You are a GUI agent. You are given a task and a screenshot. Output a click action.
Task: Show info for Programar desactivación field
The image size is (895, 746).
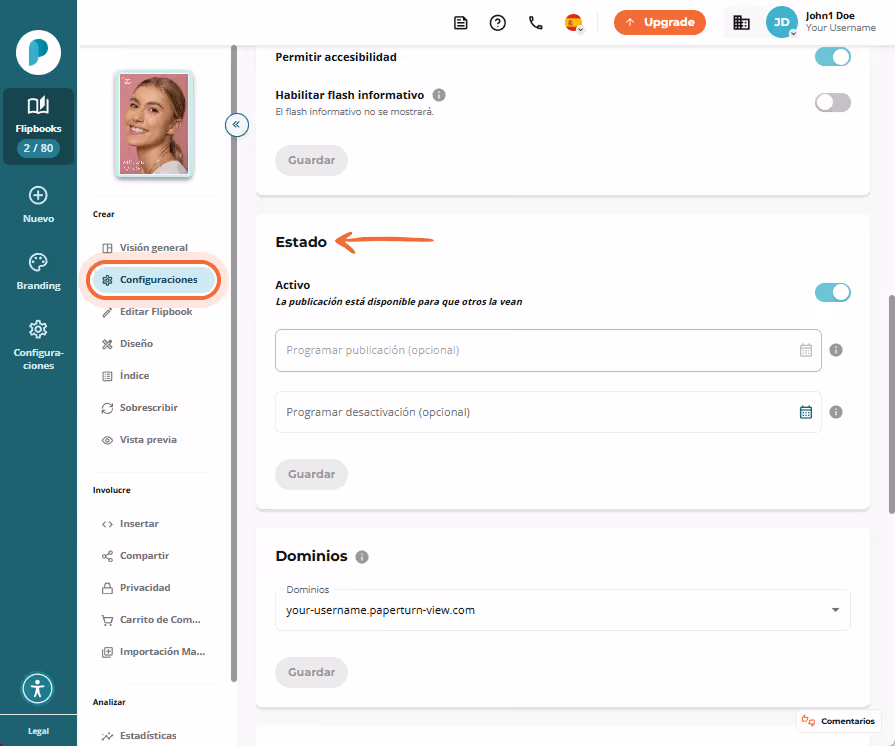[x=836, y=412]
